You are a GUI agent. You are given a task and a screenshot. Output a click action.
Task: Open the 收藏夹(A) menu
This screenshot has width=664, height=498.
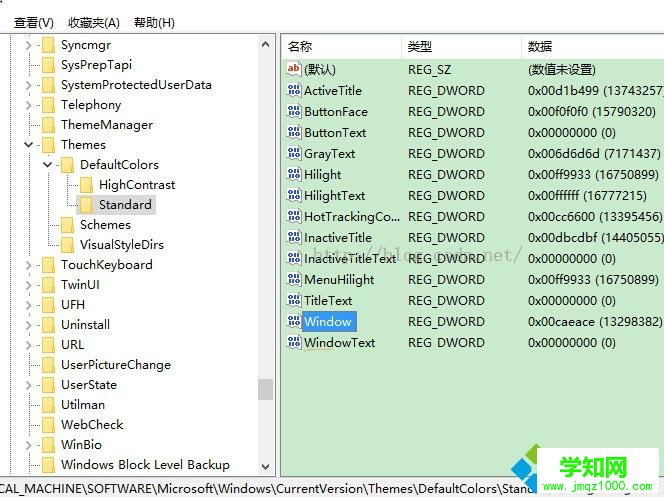point(94,23)
